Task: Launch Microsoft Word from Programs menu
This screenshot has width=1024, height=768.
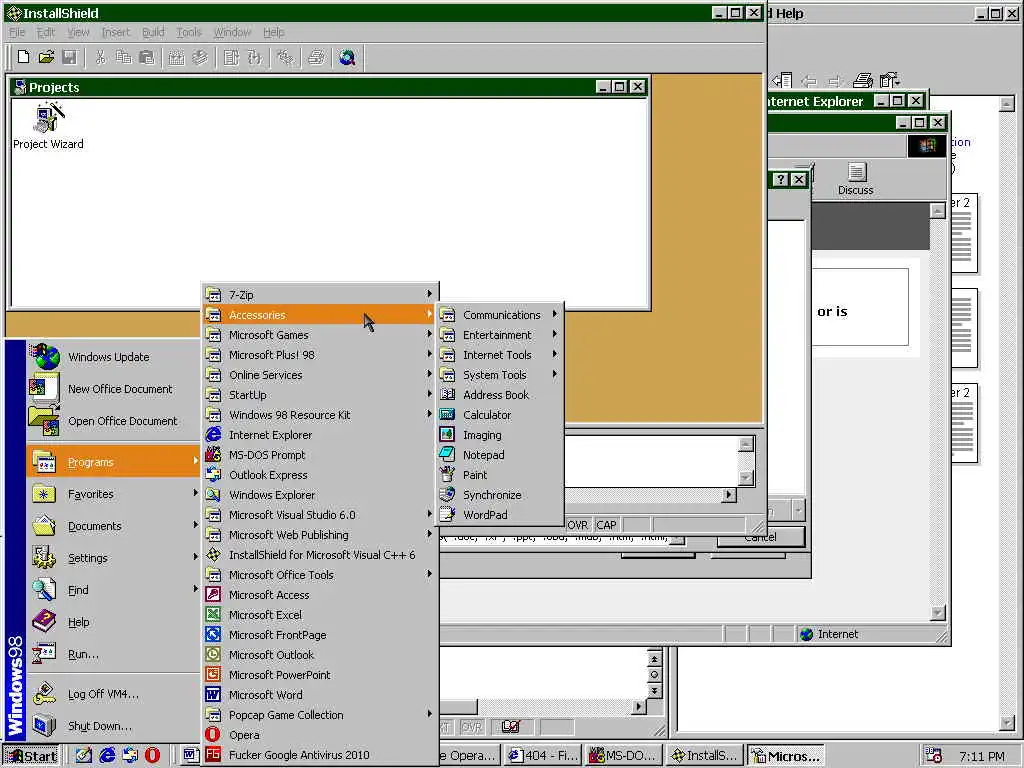Action: coord(319,695)
